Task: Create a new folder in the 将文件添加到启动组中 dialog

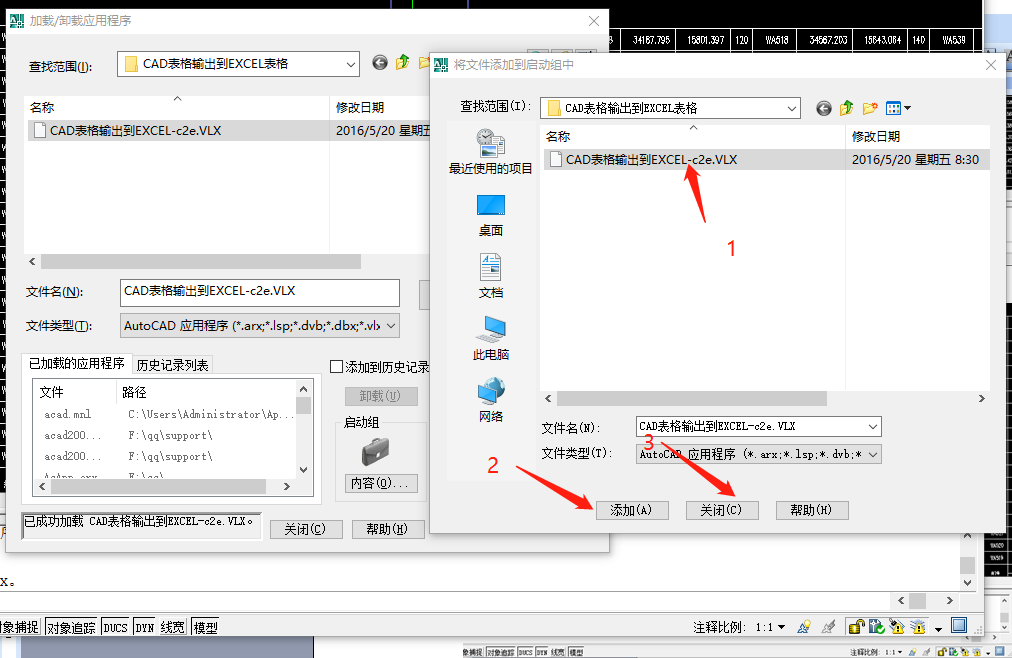Action: click(870, 108)
